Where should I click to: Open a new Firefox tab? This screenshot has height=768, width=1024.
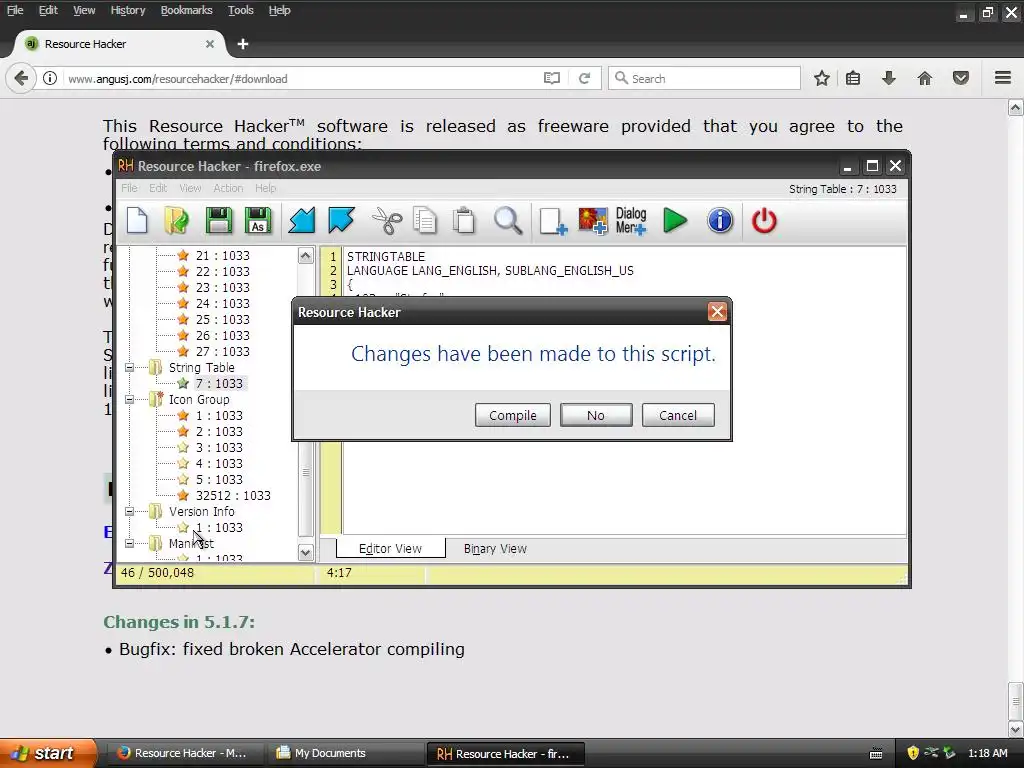tap(243, 44)
